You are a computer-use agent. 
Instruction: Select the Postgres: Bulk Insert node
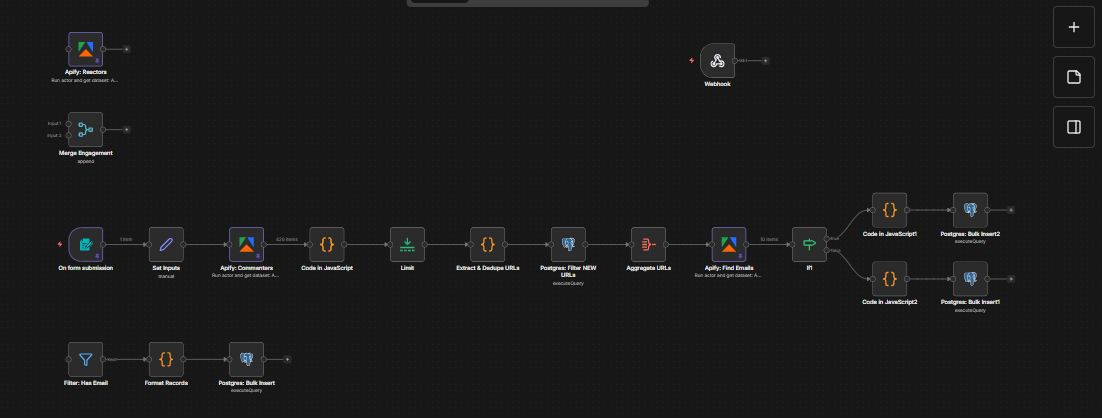(x=246, y=359)
